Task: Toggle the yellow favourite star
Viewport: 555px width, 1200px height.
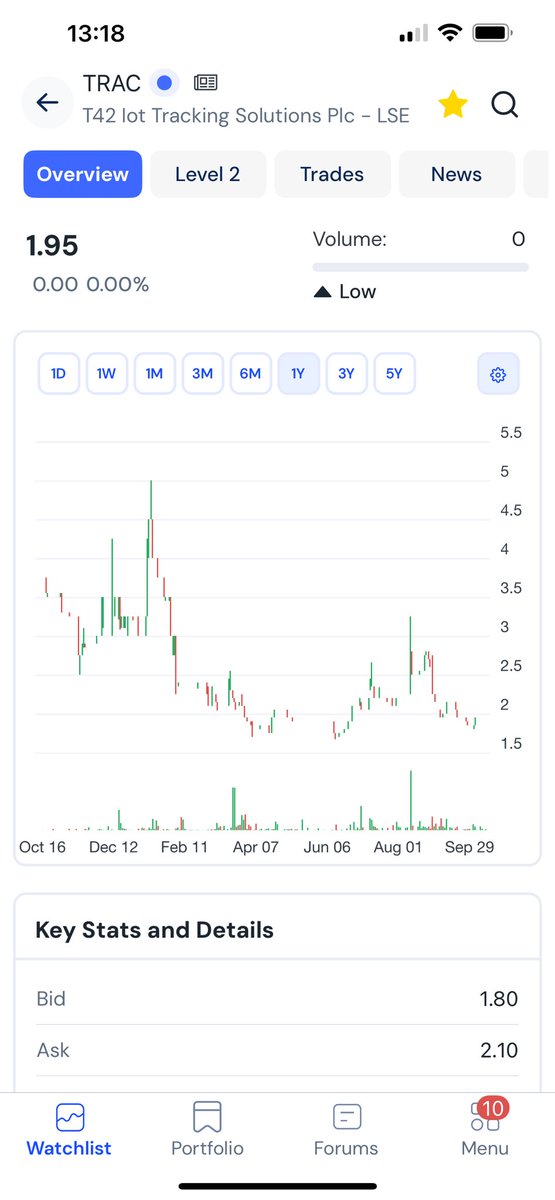Action: point(453,104)
